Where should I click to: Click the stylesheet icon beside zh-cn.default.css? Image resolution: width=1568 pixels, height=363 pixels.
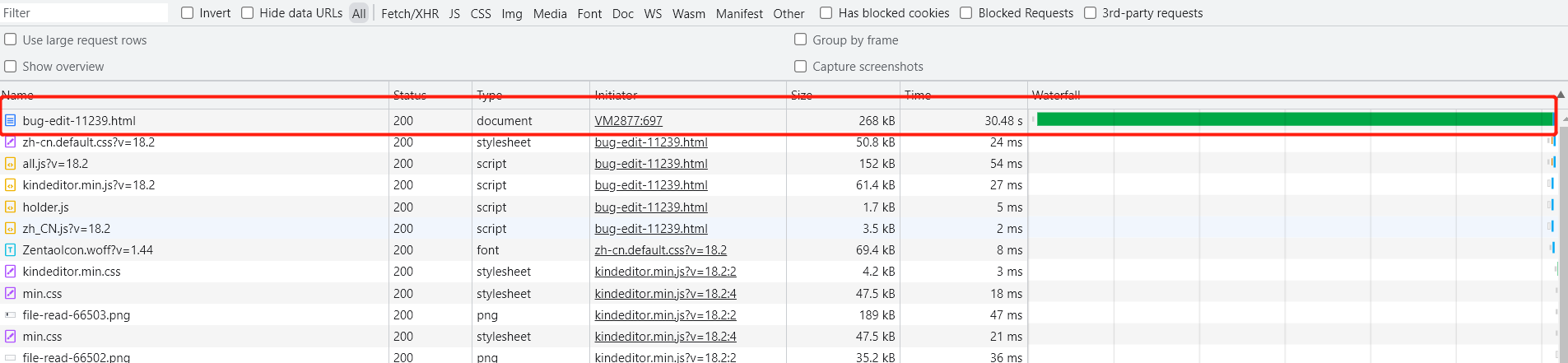tap(10, 142)
